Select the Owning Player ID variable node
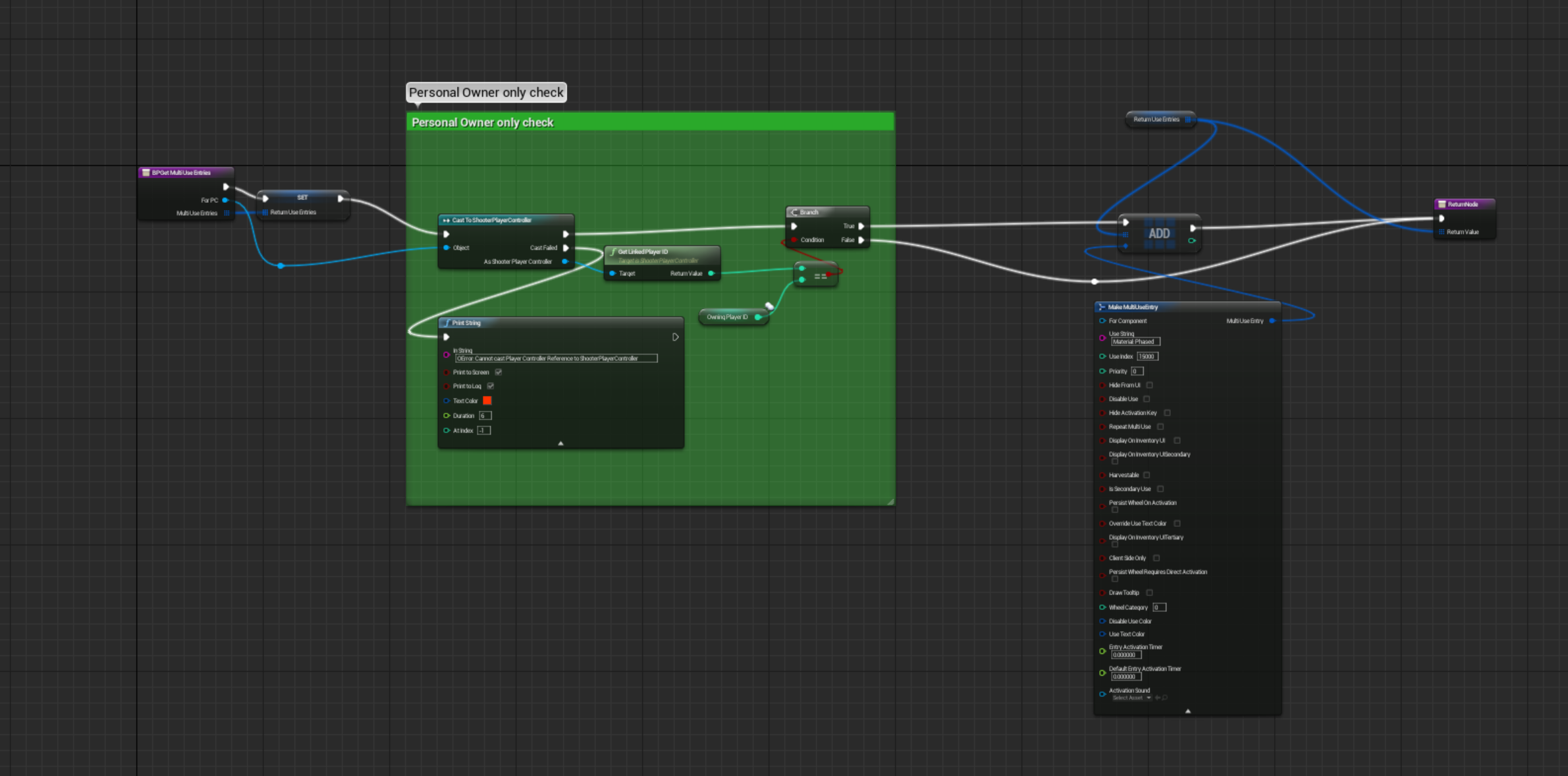This screenshot has height=776, width=1568. point(734,317)
